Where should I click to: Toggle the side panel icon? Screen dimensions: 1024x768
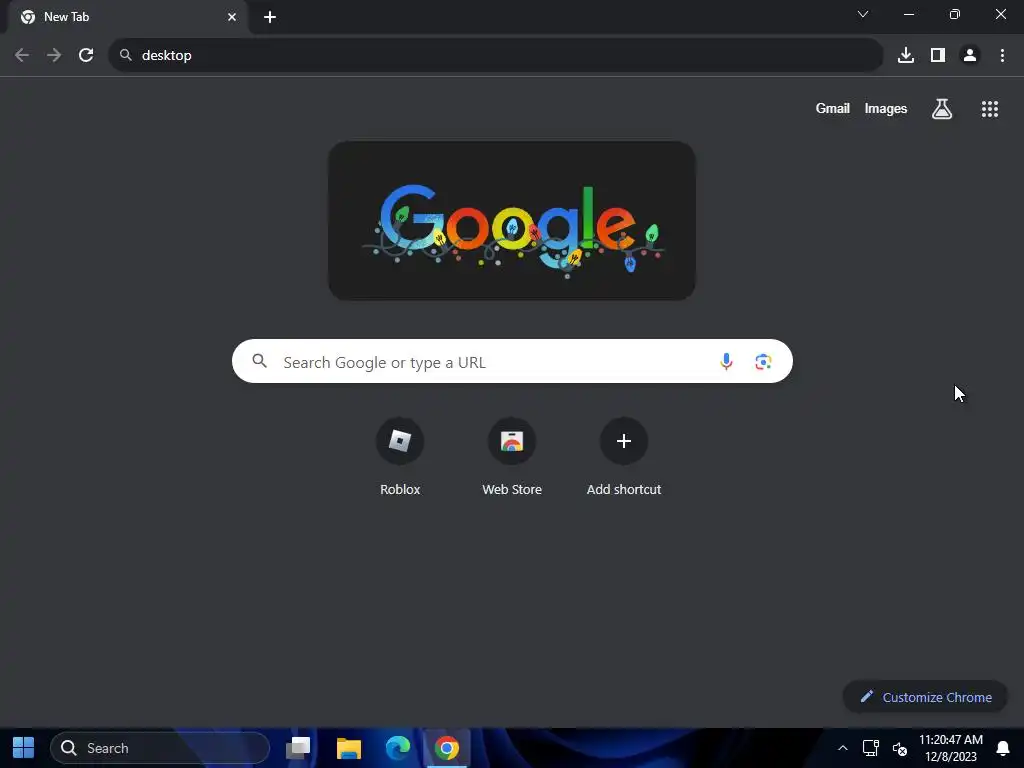point(938,56)
